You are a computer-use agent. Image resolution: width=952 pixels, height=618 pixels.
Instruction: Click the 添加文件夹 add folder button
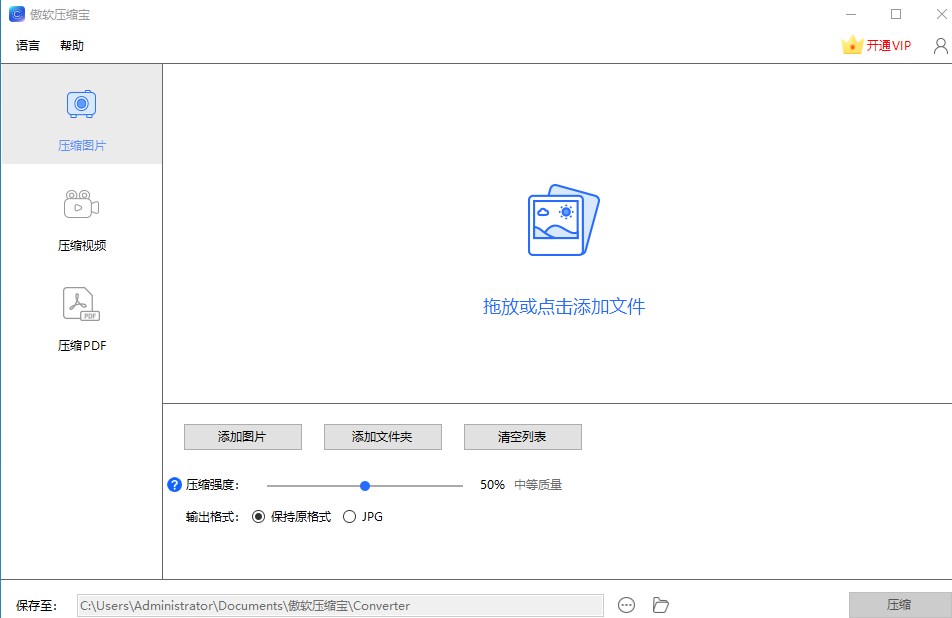(x=382, y=437)
